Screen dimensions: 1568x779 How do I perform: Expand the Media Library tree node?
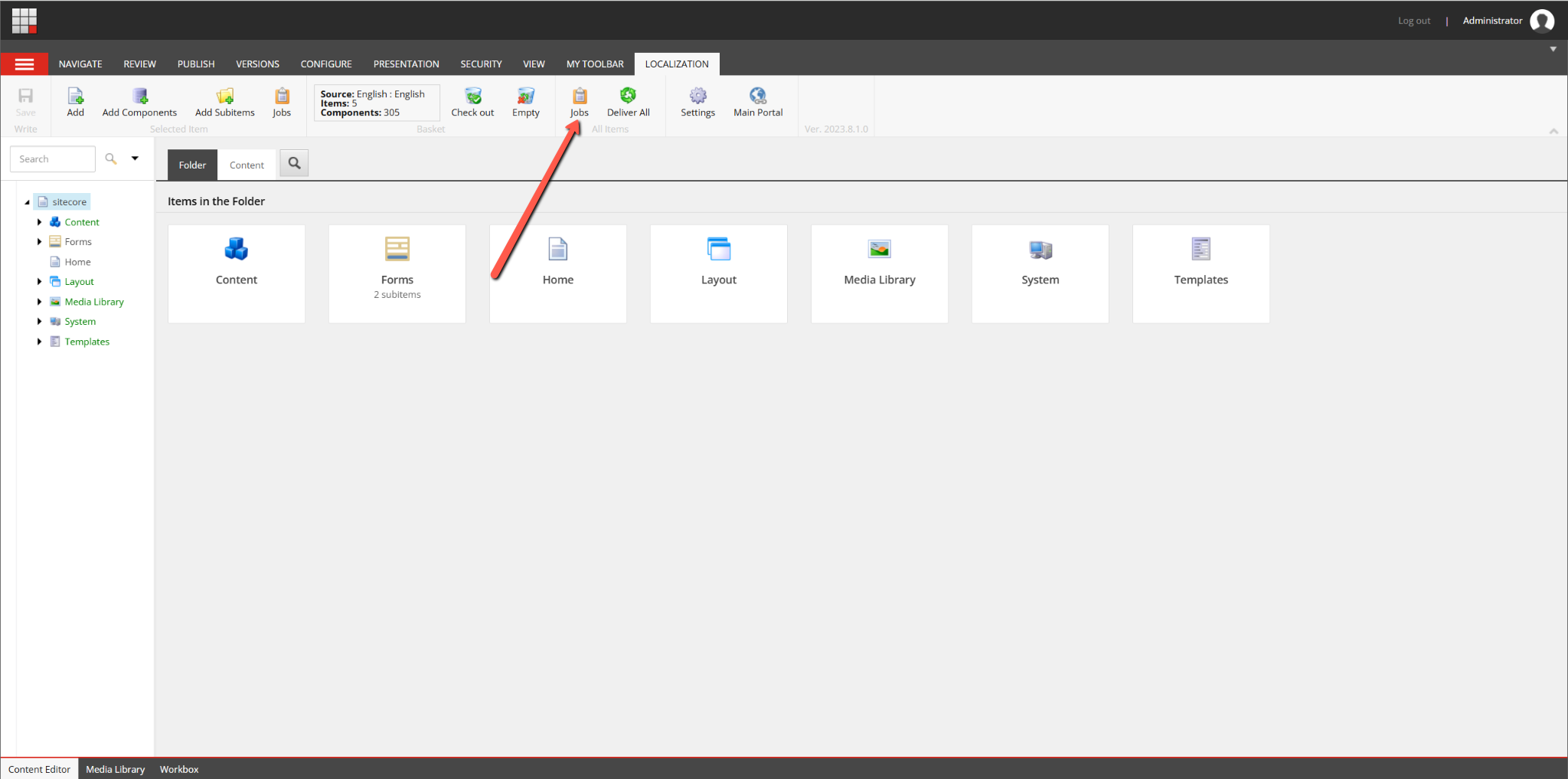(x=39, y=302)
